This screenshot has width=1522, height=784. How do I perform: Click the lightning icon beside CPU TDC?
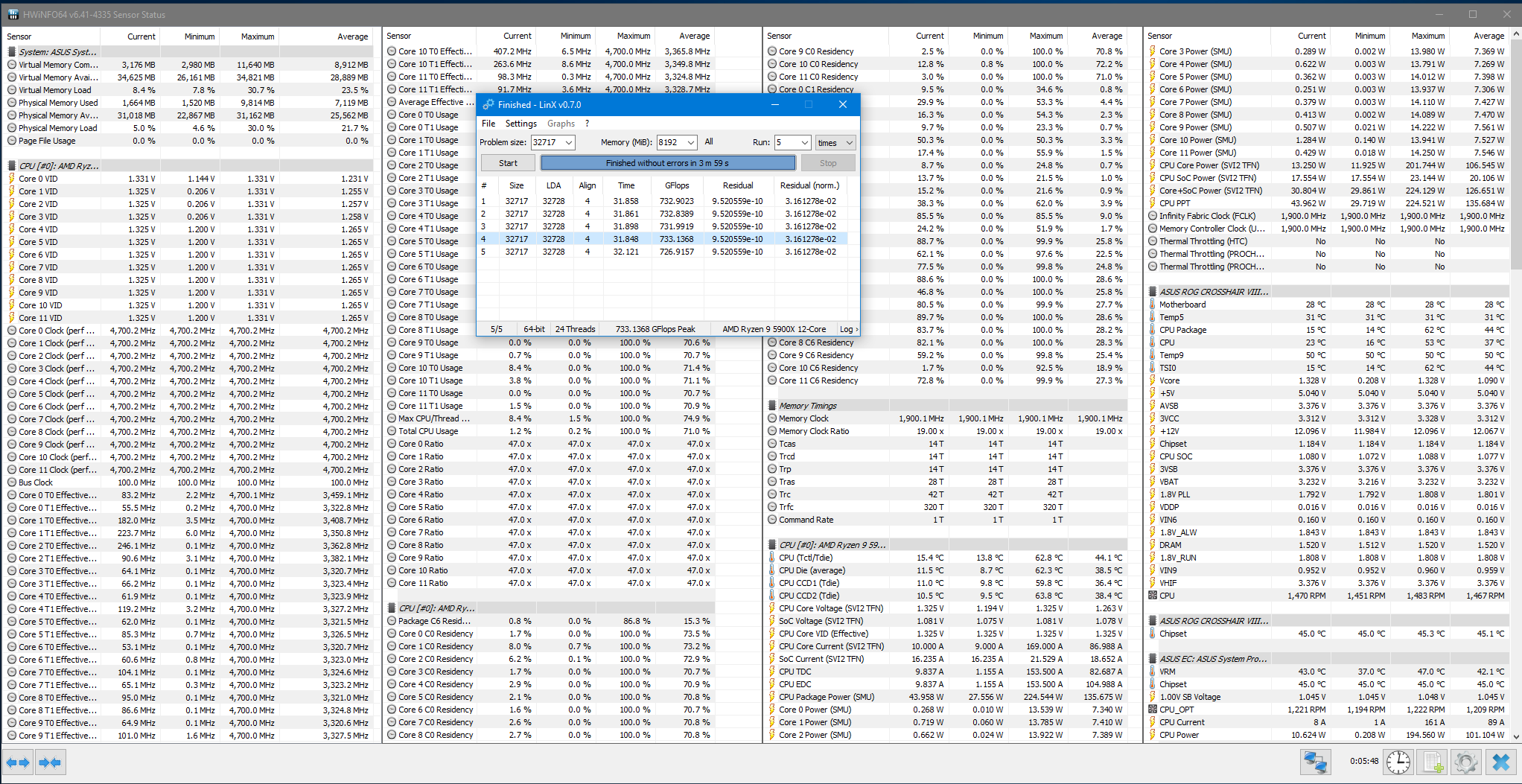point(772,672)
